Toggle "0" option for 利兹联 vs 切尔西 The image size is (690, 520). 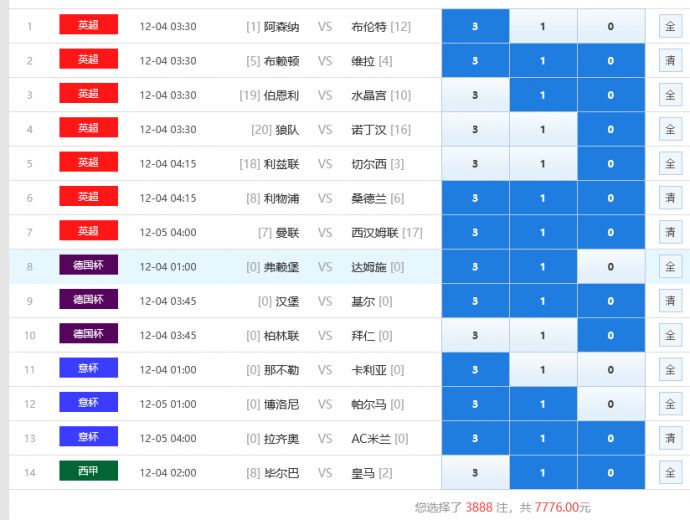pyautogui.click(x=611, y=164)
